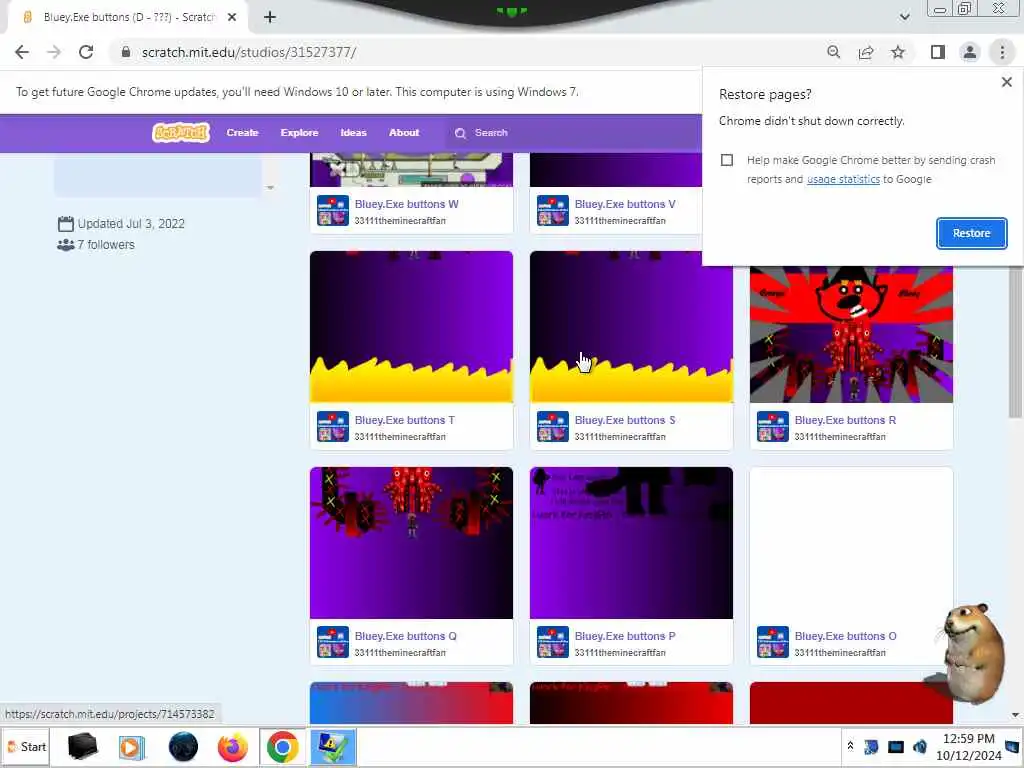
Task: Open Bluey.Exe buttons P project title
Action: pyautogui.click(x=625, y=636)
